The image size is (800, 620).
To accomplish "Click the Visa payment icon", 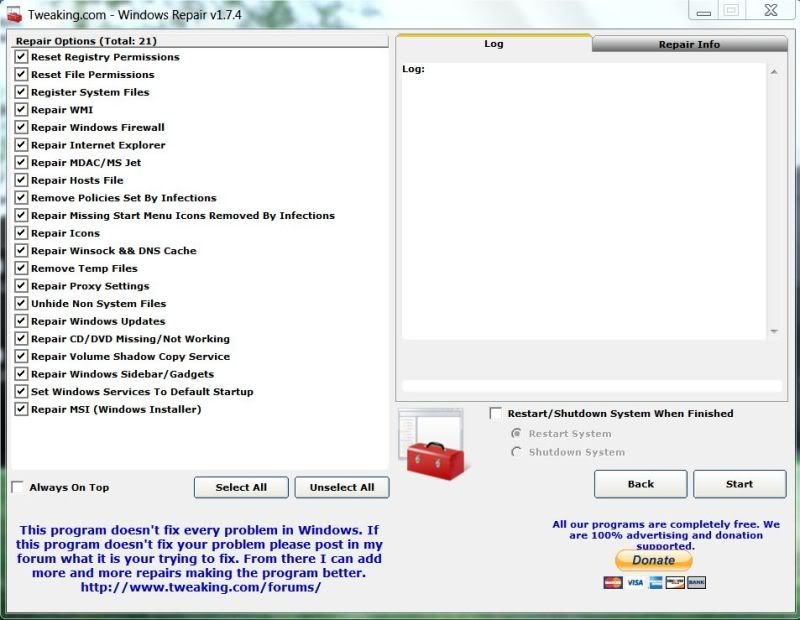I will click(x=635, y=582).
